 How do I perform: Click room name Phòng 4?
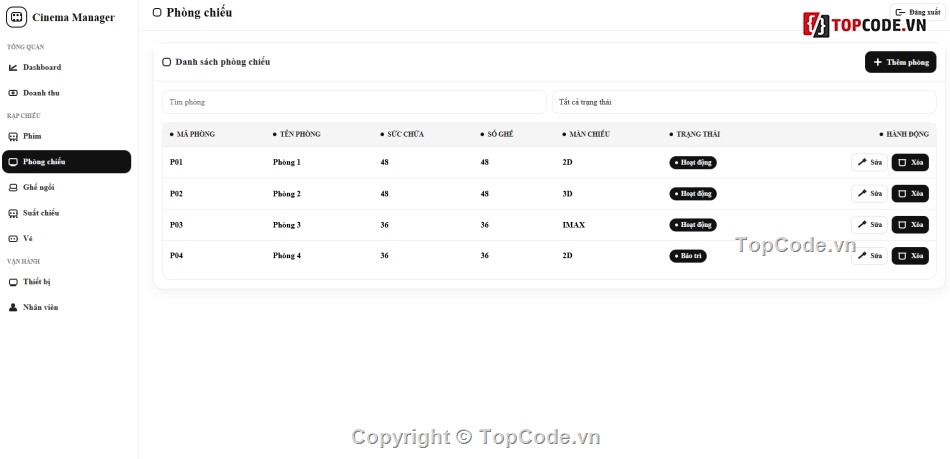coord(287,256)
